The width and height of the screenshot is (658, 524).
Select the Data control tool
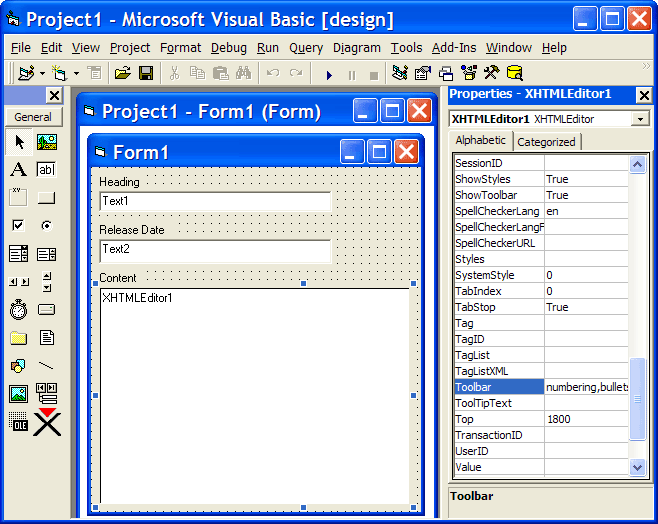pyautogui.click(x=47, y=393)
